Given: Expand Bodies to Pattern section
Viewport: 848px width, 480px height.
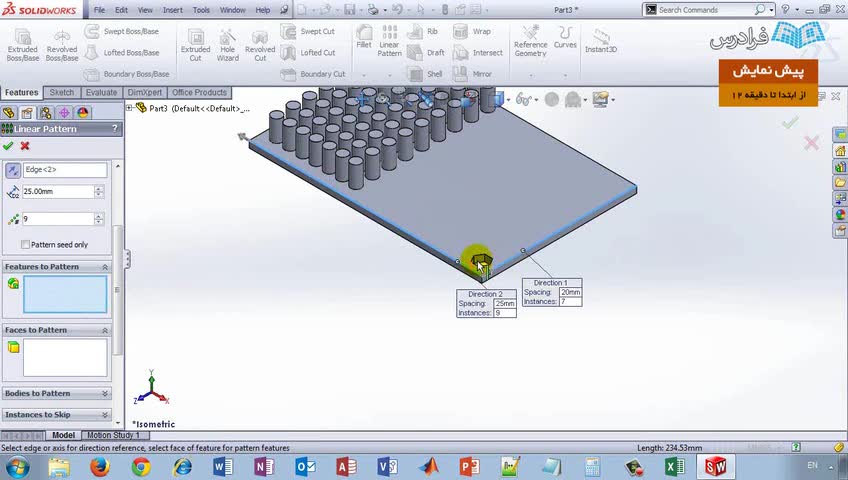Looking at the screenshot, I should [x=105, y=394].
